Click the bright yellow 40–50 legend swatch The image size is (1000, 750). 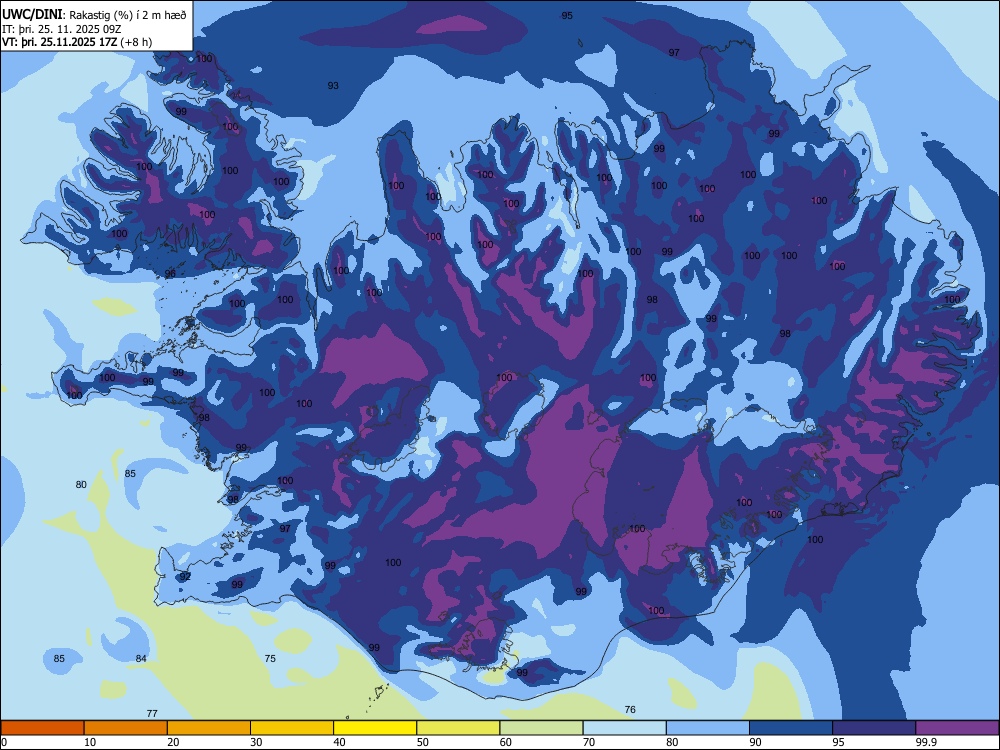point(375,728)
